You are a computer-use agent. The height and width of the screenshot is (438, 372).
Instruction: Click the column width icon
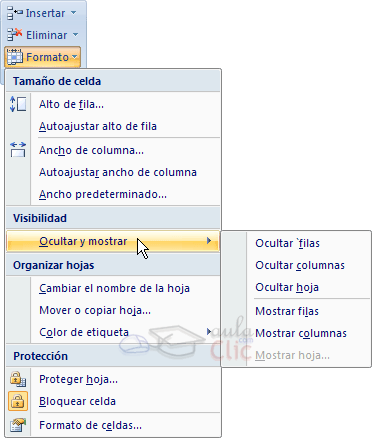pyautogui.click(x=18, y=149)
